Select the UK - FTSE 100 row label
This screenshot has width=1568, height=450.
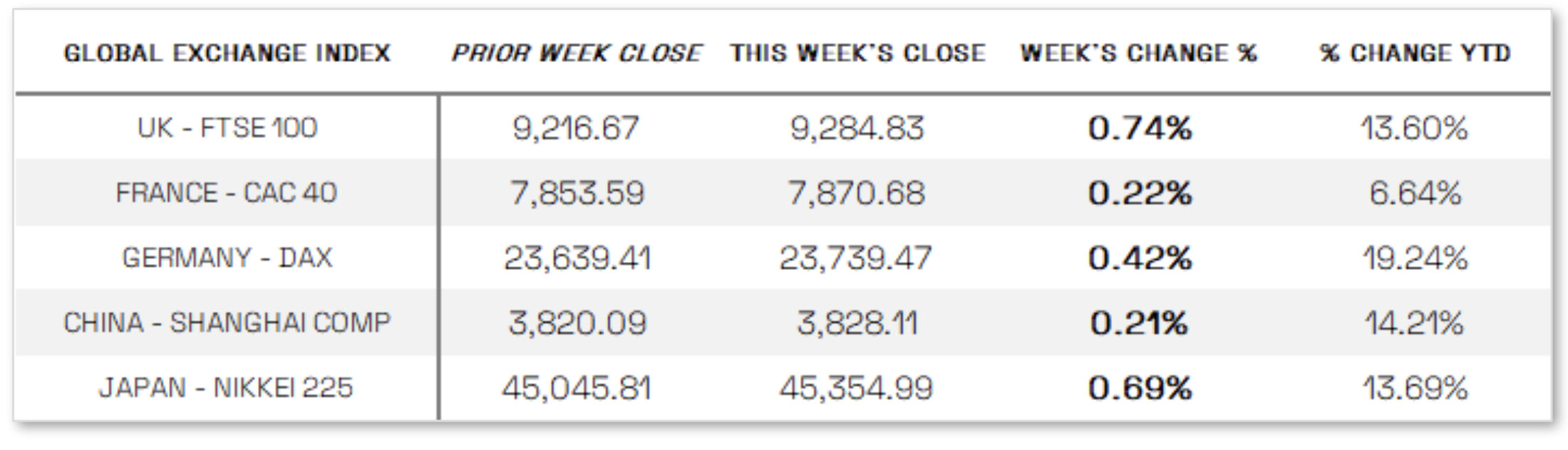coord(227,128)
